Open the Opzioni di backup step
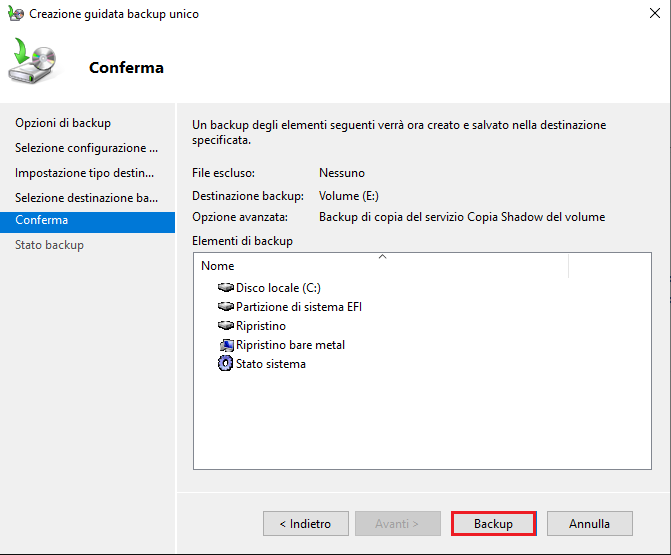 pos(63,123)
